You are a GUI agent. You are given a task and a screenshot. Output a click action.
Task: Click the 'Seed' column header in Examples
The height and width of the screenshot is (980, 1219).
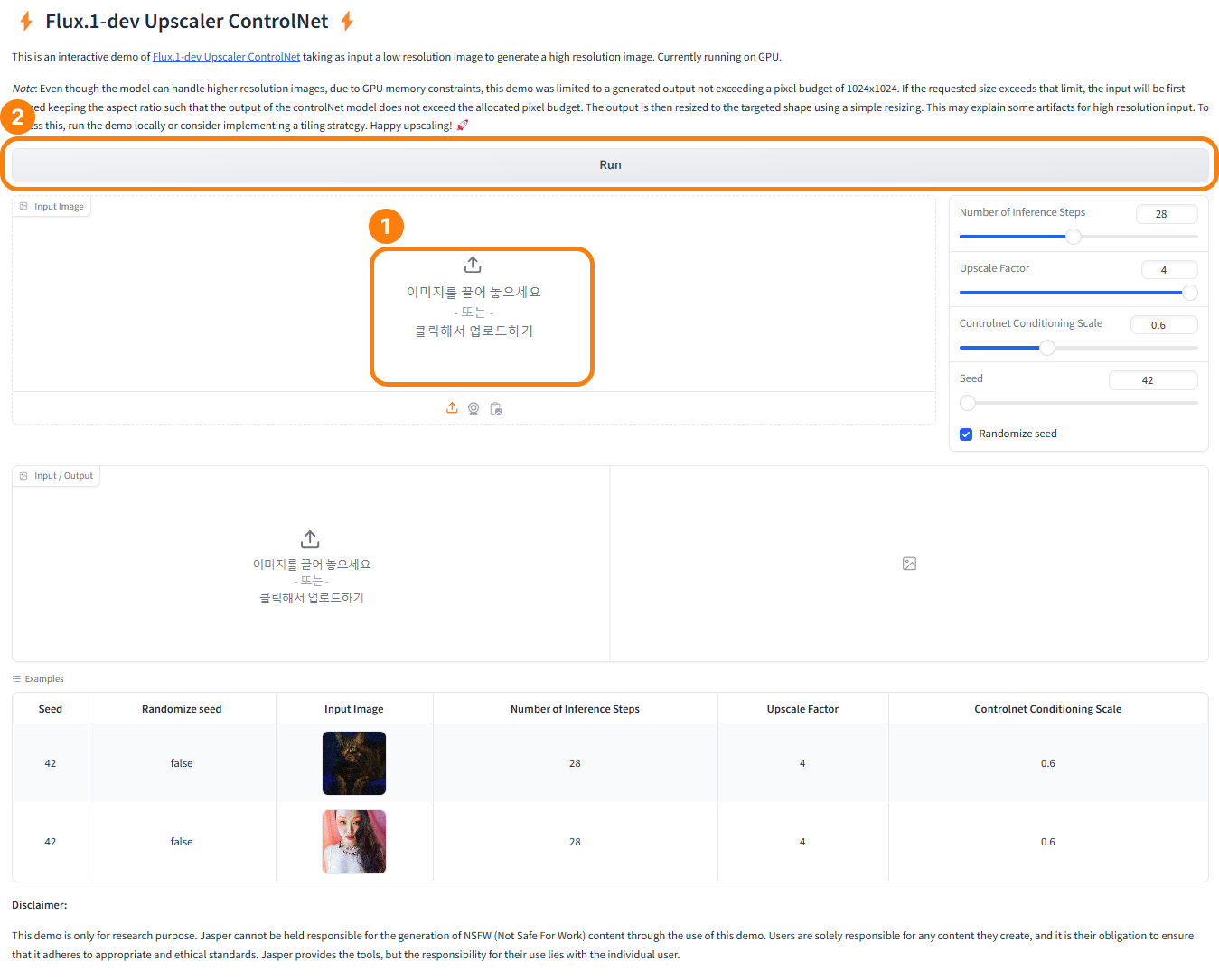pyautogui.click(x=51, y=709)
